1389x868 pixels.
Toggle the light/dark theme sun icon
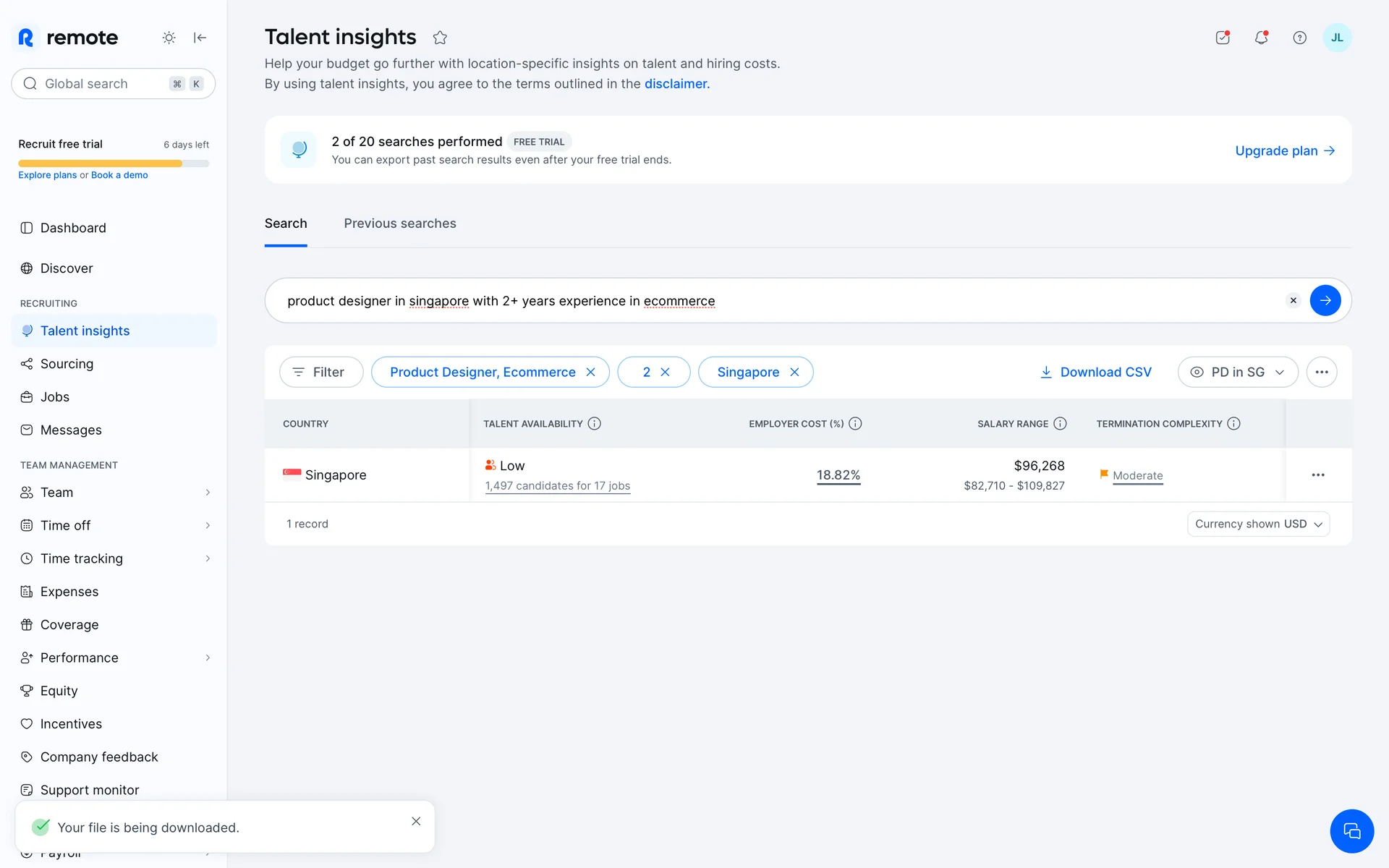[x=169, y=38]
